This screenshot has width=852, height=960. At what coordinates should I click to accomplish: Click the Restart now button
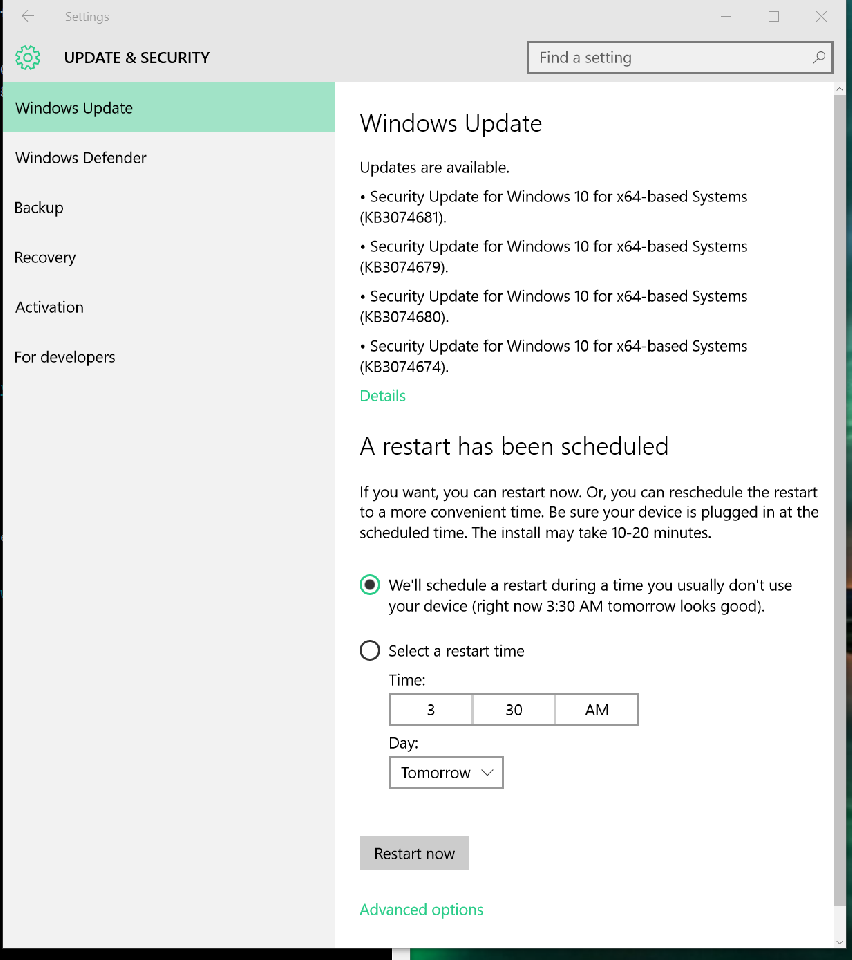pos(414,853)
